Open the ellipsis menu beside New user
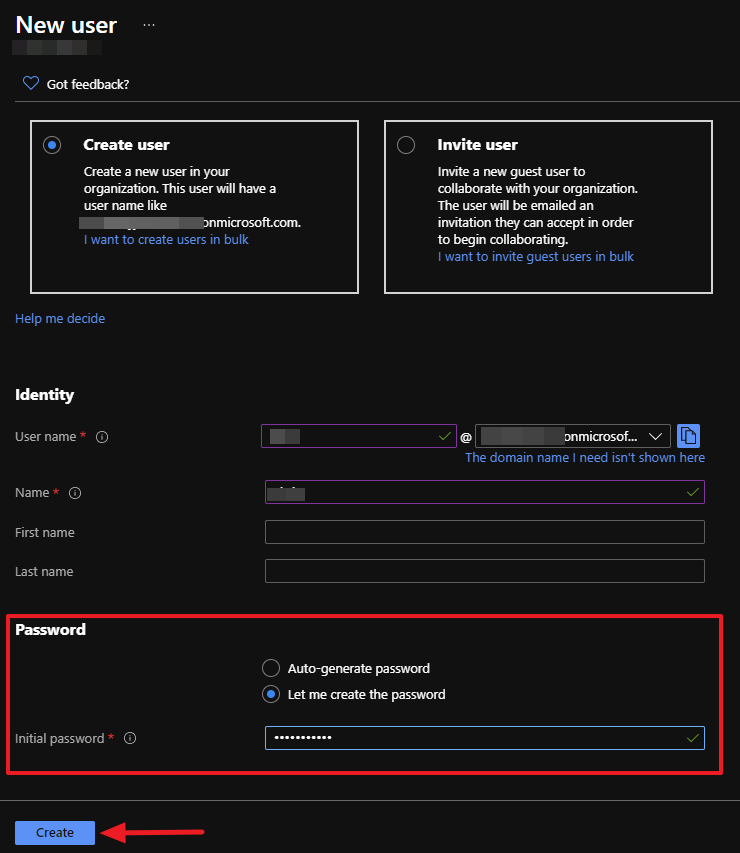Viewport: 740px width, 853px height. (x=149, y=25)
